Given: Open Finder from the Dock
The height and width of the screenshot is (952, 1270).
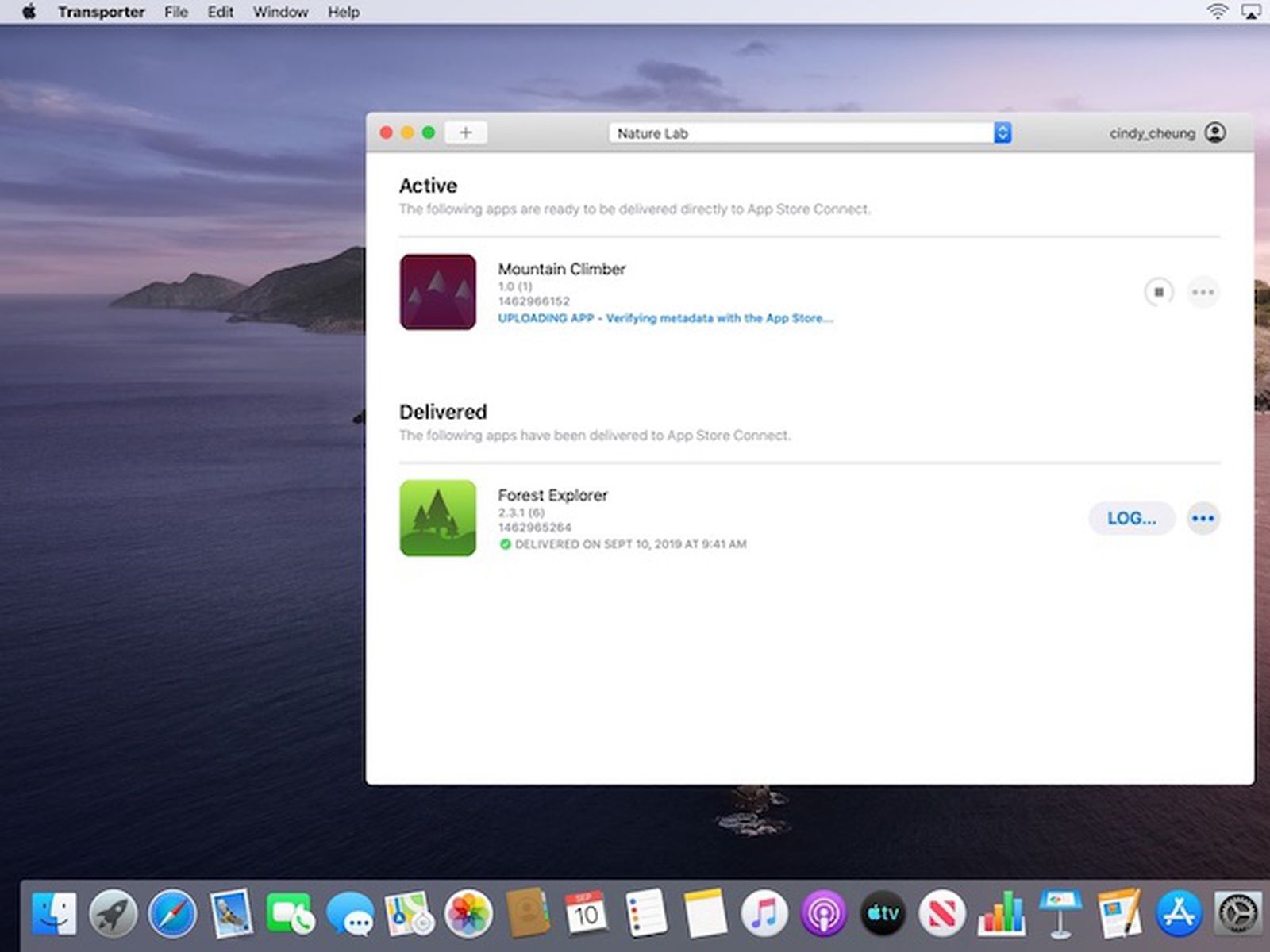Looking at the screenshot, I should [x=55, y=913].
